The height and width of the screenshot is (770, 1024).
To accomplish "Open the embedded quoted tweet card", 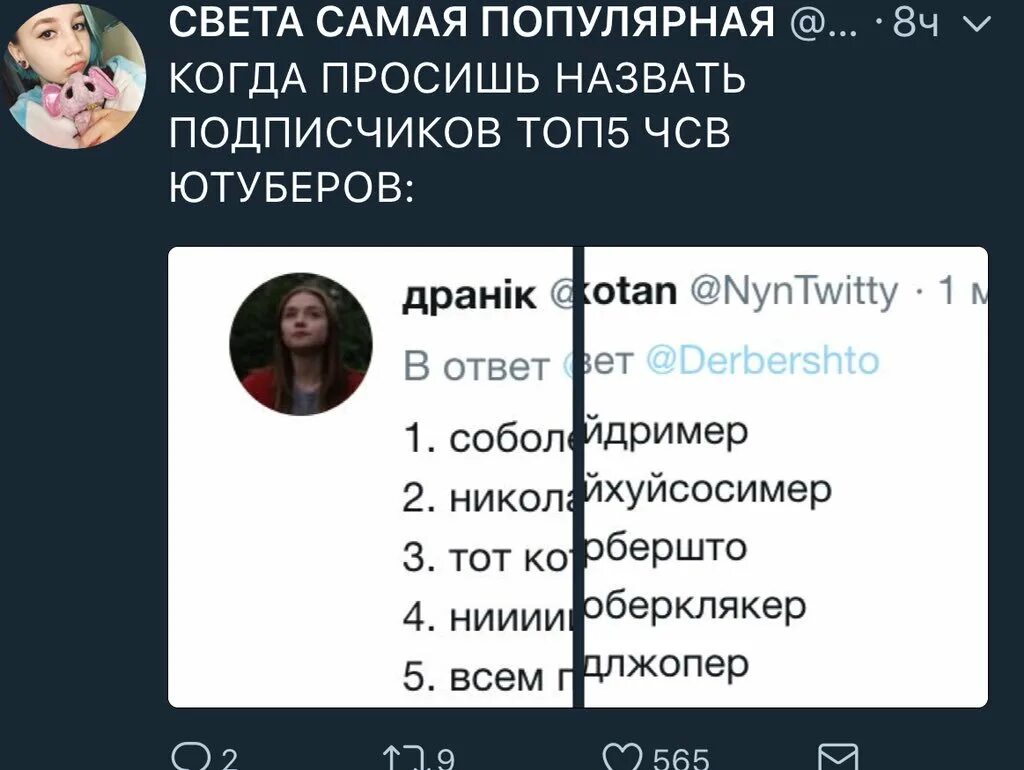I will click(578, 477).
